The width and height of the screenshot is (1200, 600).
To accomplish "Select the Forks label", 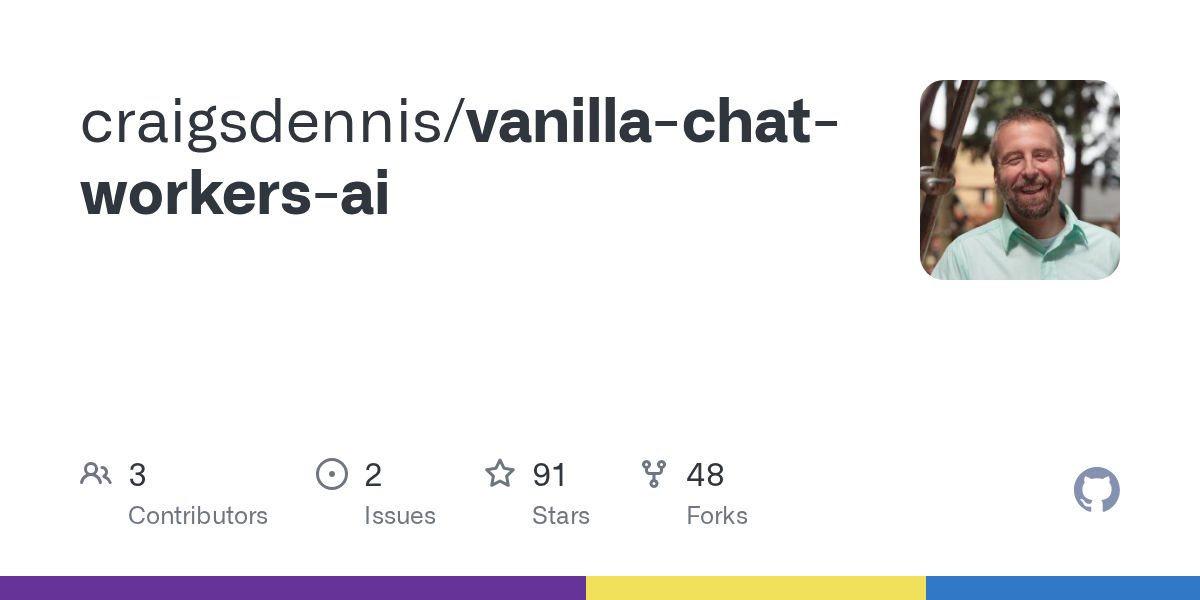I will pos(717,516).
